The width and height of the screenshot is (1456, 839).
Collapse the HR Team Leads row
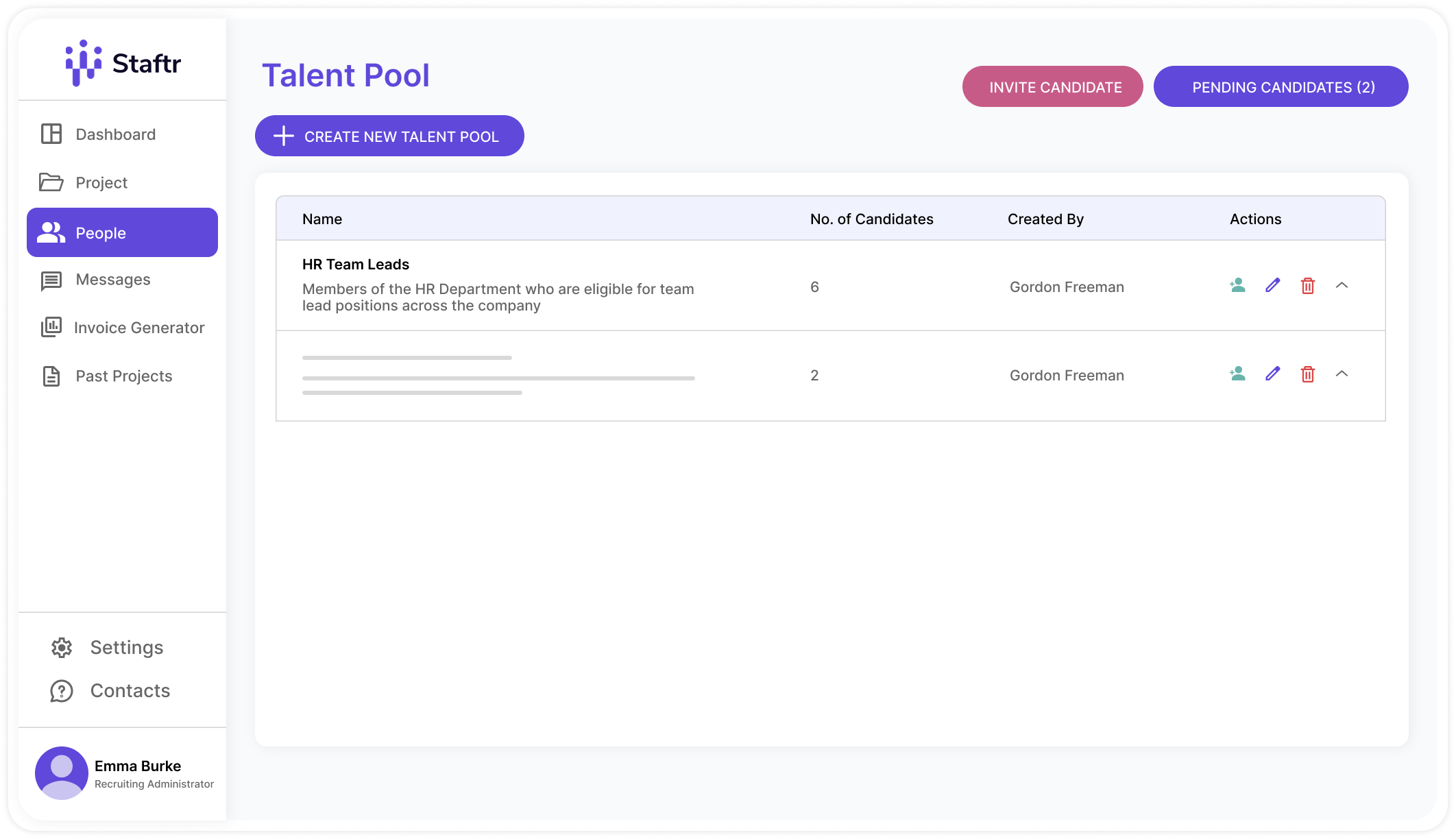pos(1342,286)
